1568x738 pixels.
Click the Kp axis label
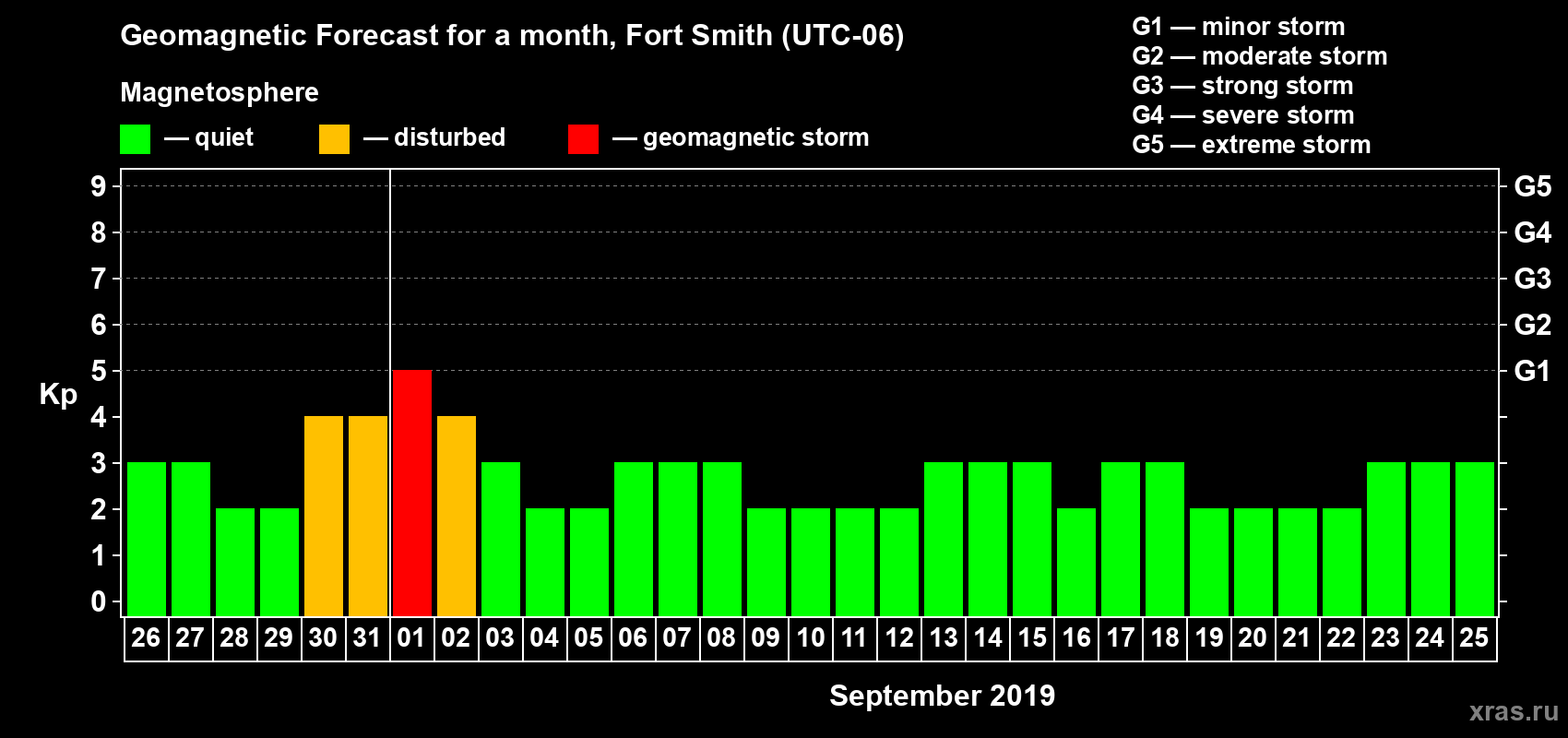[x=58, y=395]
